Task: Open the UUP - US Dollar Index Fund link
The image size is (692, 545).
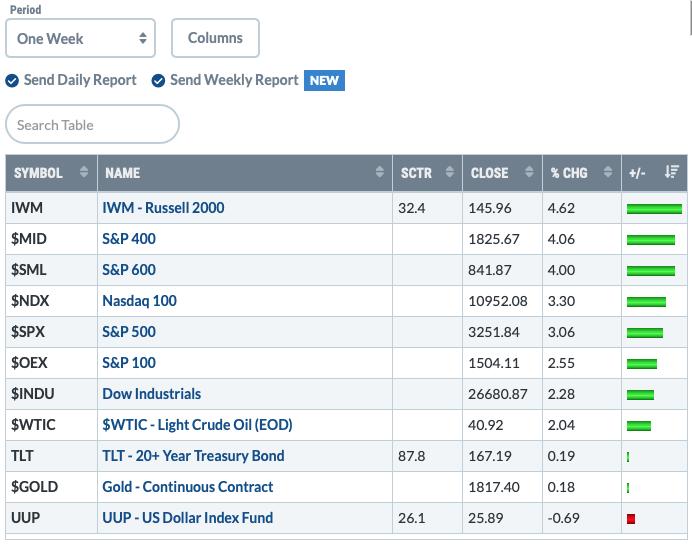Action: [188, 518]
